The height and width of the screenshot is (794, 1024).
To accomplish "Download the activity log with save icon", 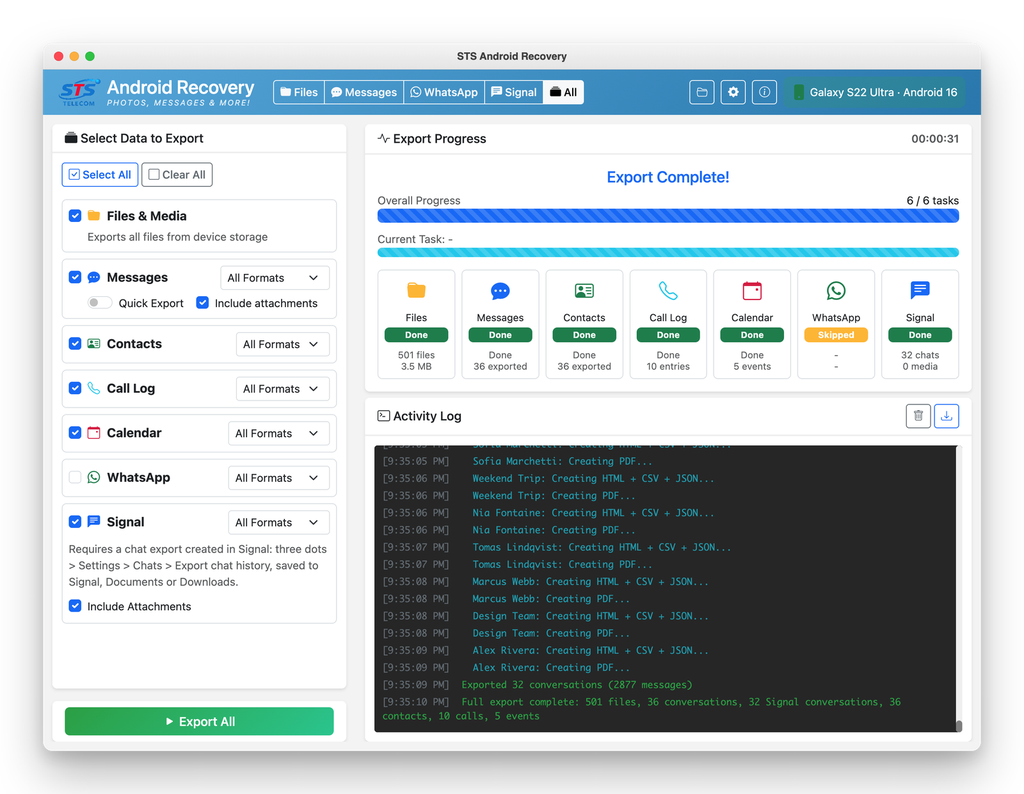I will [946, 416].
